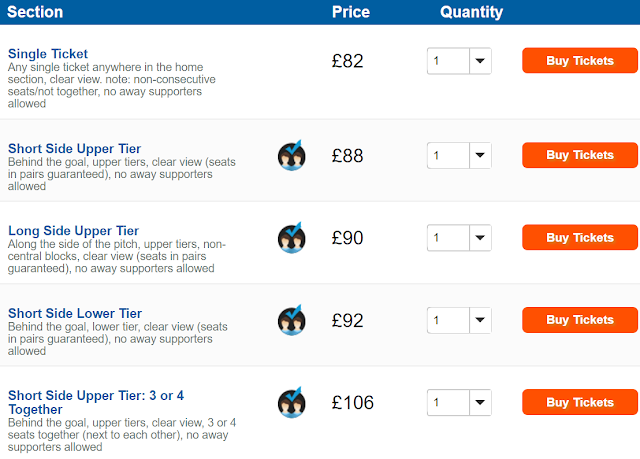The height and width of the screenshot is (459, 640).
Task: Open the Long Side Upper Tier link
Action: [73, 231]
